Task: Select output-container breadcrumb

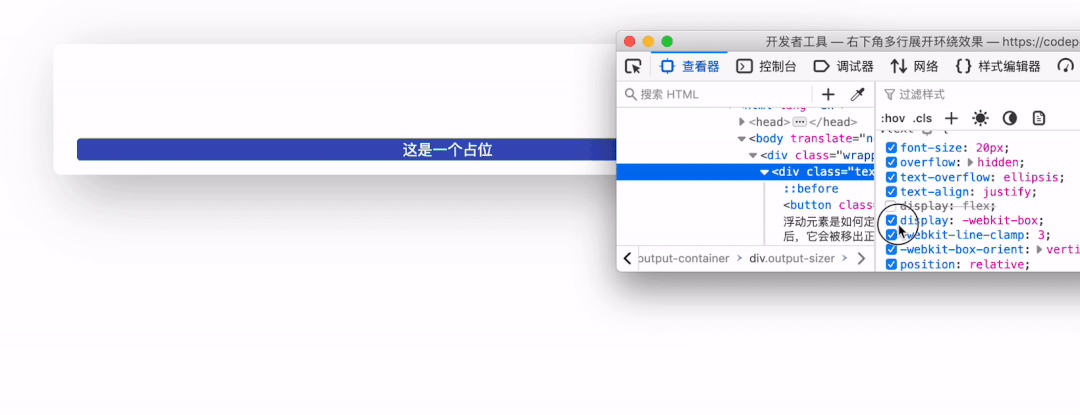Action: coord(684,259)
